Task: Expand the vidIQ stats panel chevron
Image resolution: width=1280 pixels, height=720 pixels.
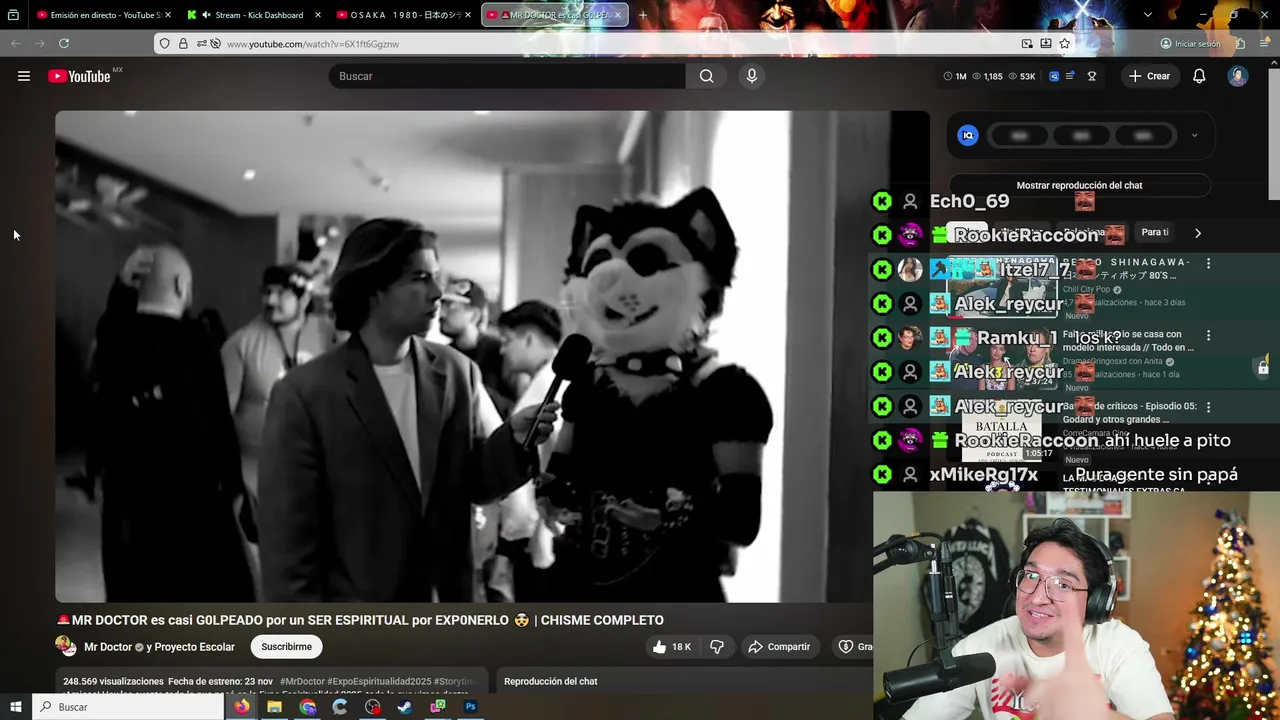Action: pos(1194,135)
